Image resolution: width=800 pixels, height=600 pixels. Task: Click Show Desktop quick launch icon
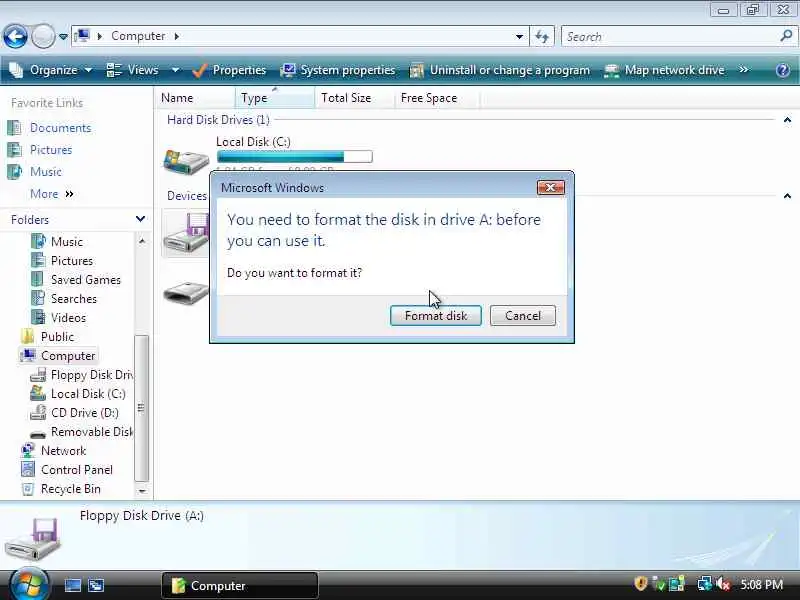pos(72,585)
